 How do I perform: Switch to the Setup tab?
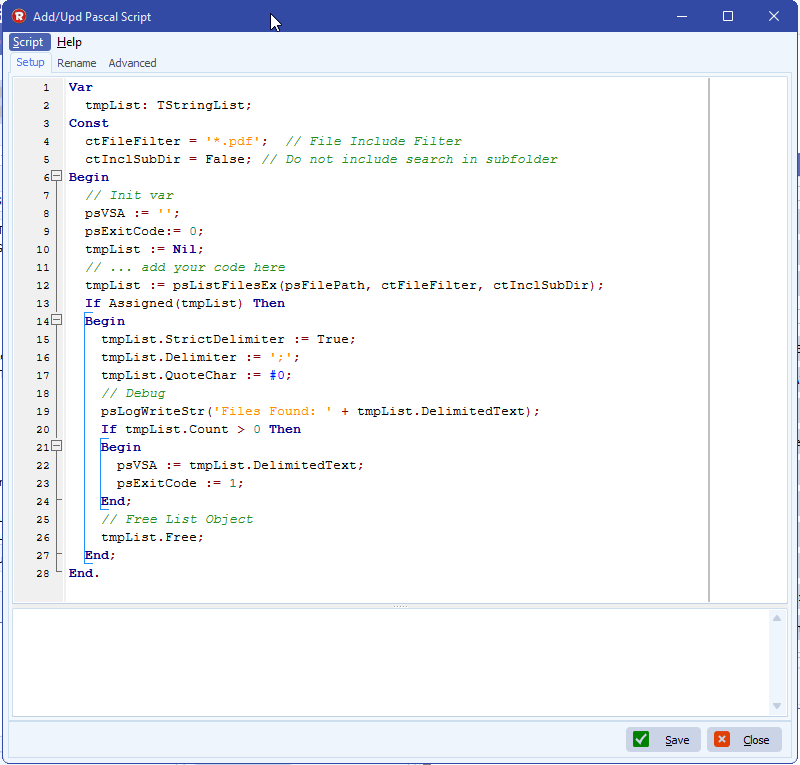31,62
